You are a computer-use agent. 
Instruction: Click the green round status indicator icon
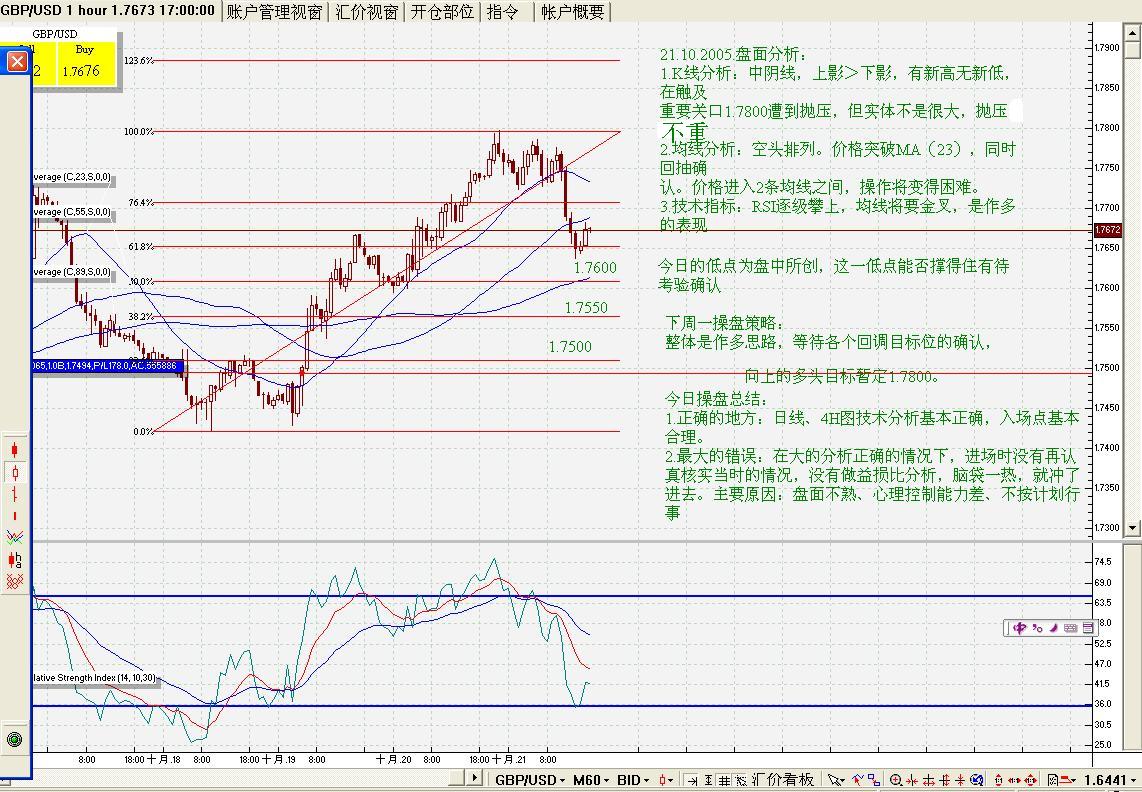click(x=15, y=739)
